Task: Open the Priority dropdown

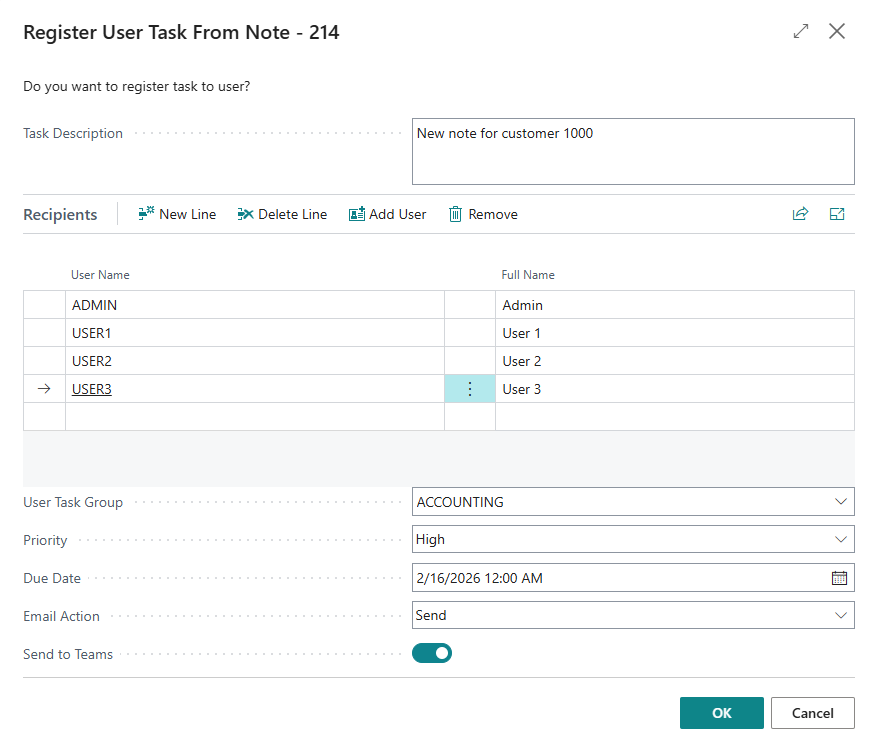Action: [x=840, y=540]
